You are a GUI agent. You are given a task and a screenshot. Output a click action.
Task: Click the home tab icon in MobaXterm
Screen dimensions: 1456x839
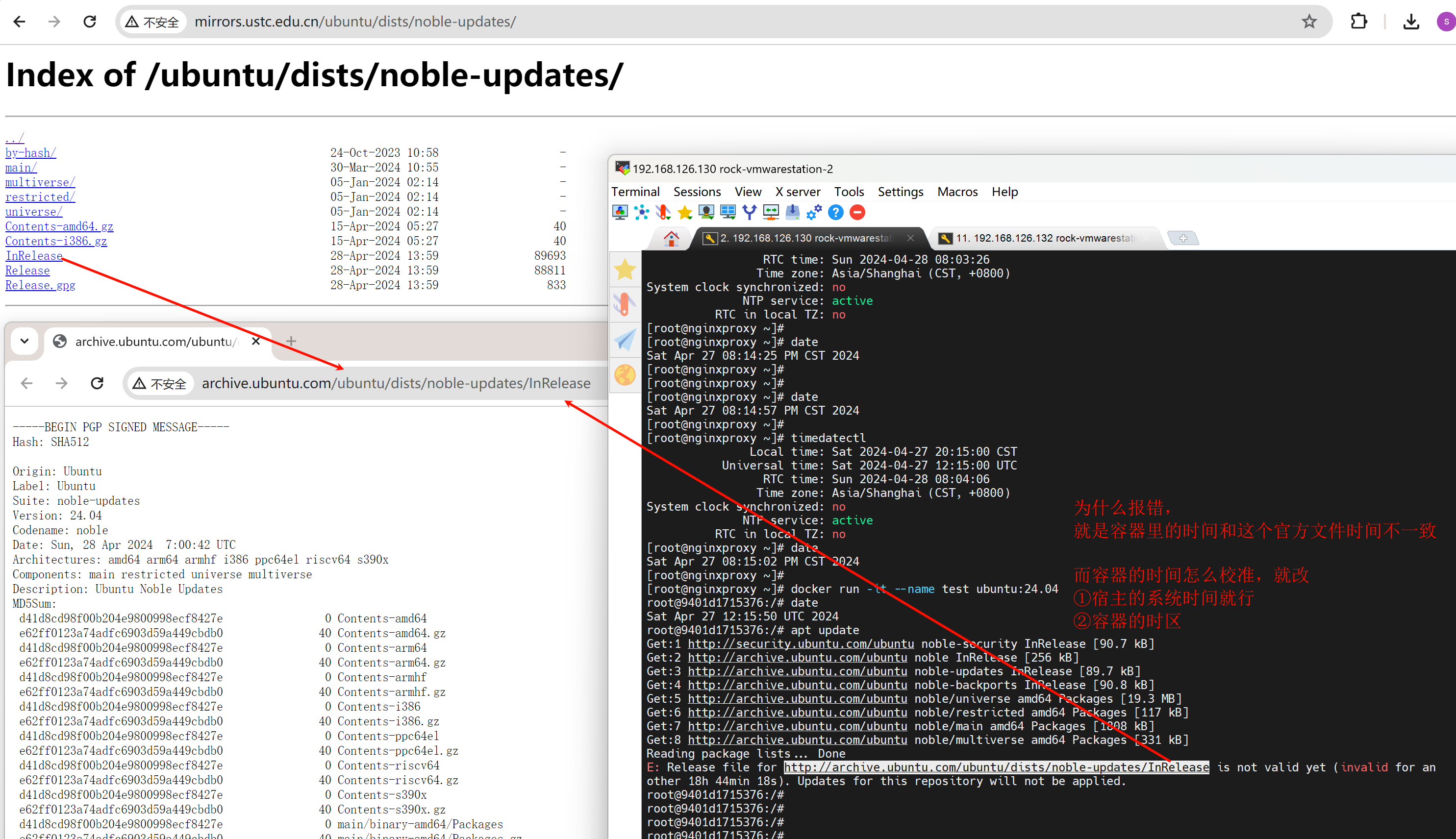pyautogui.click(x=671, y=239)
